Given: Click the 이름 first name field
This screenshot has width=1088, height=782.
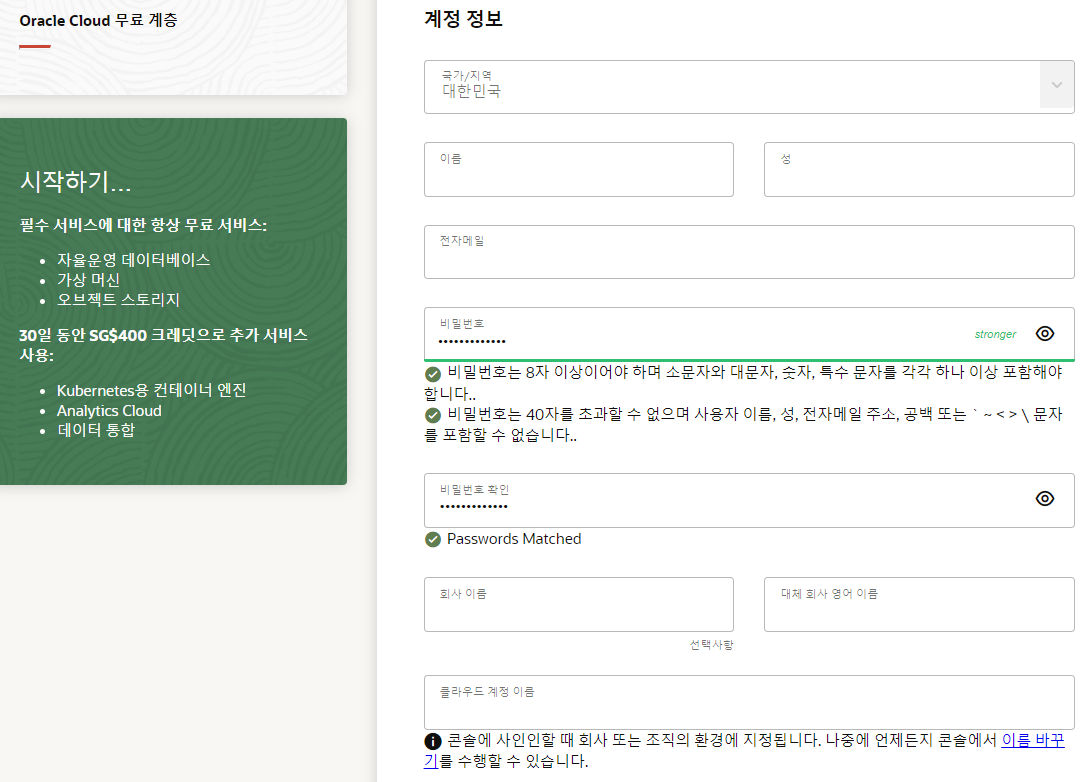Looking at the screenshot, I should point(579,169).
